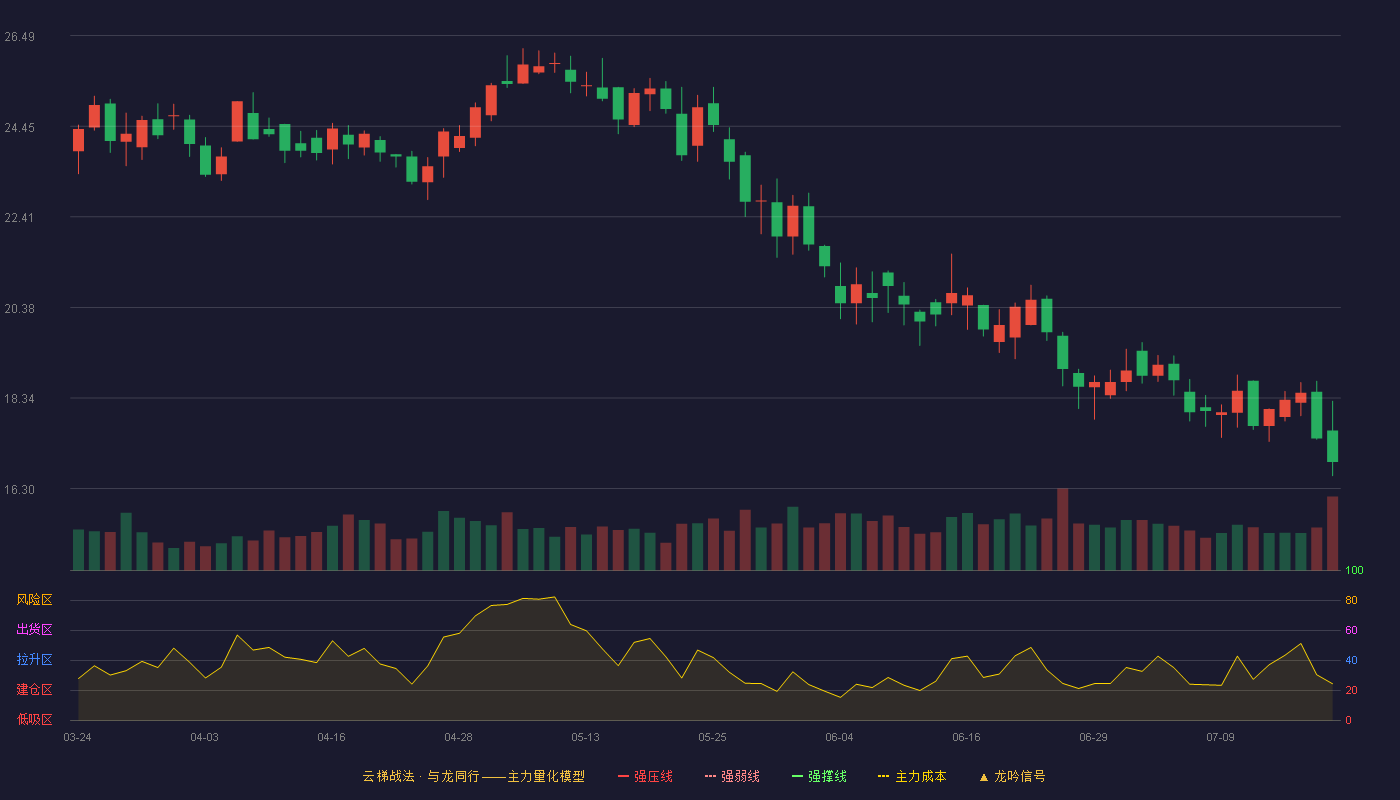Click the tallest red volume bar
The height and width of the screenshot is (800, 1400).
coord(1063,529)
